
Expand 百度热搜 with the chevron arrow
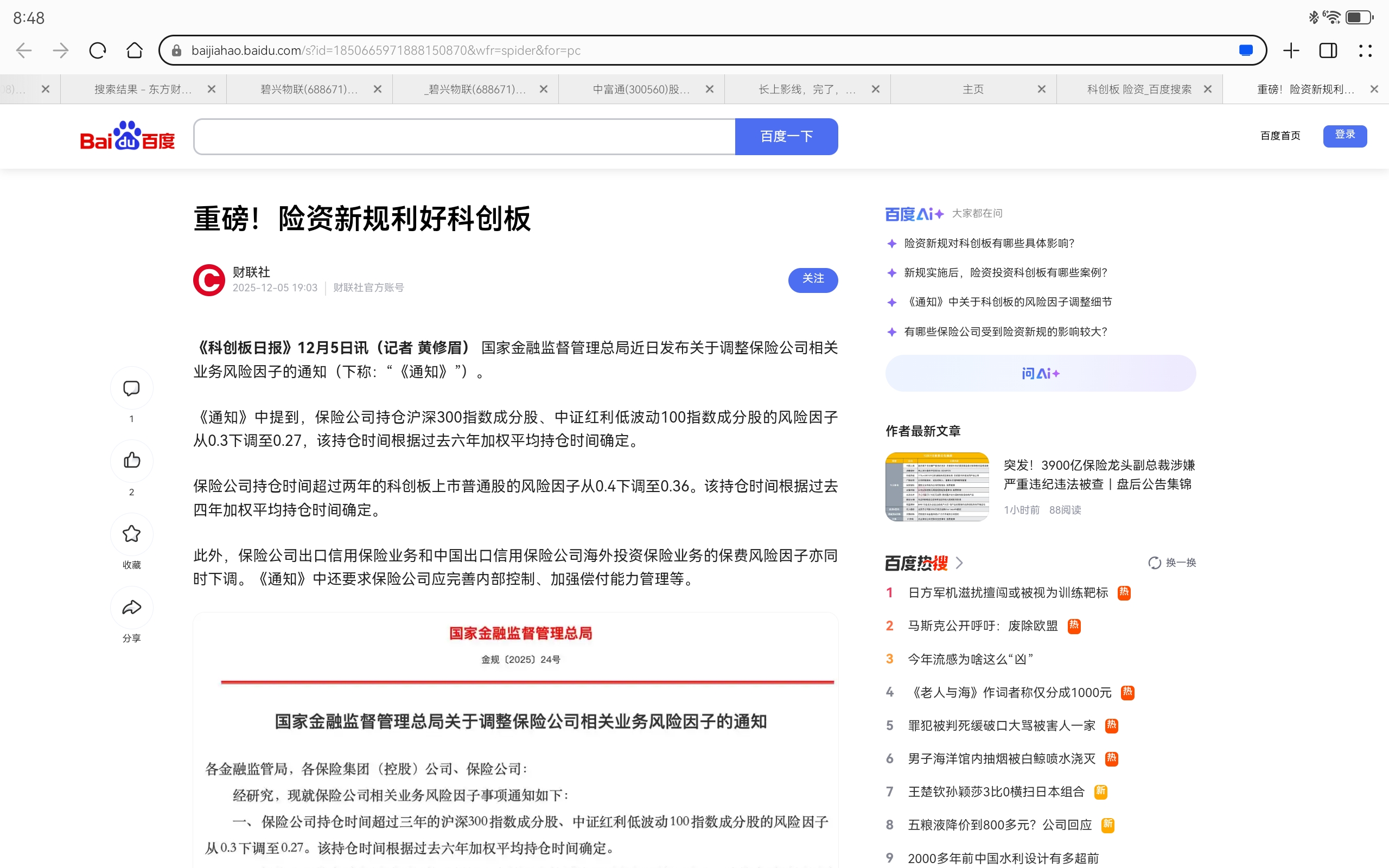[959, 563]
